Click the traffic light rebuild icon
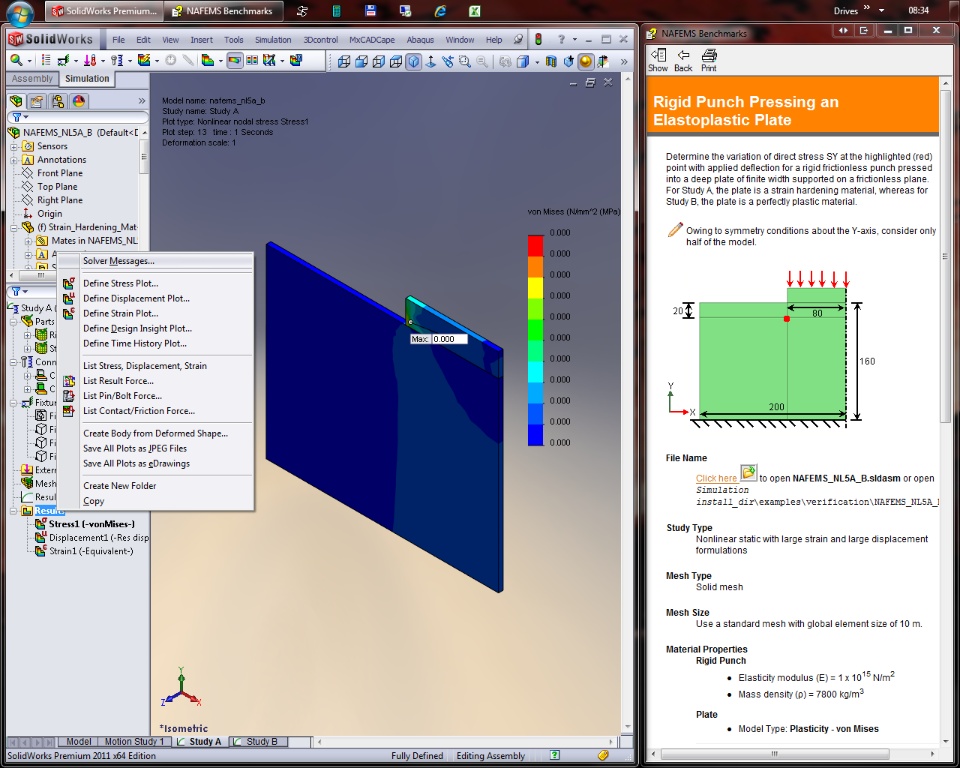This screenshot has width=960, height=768. click(538, 40)
